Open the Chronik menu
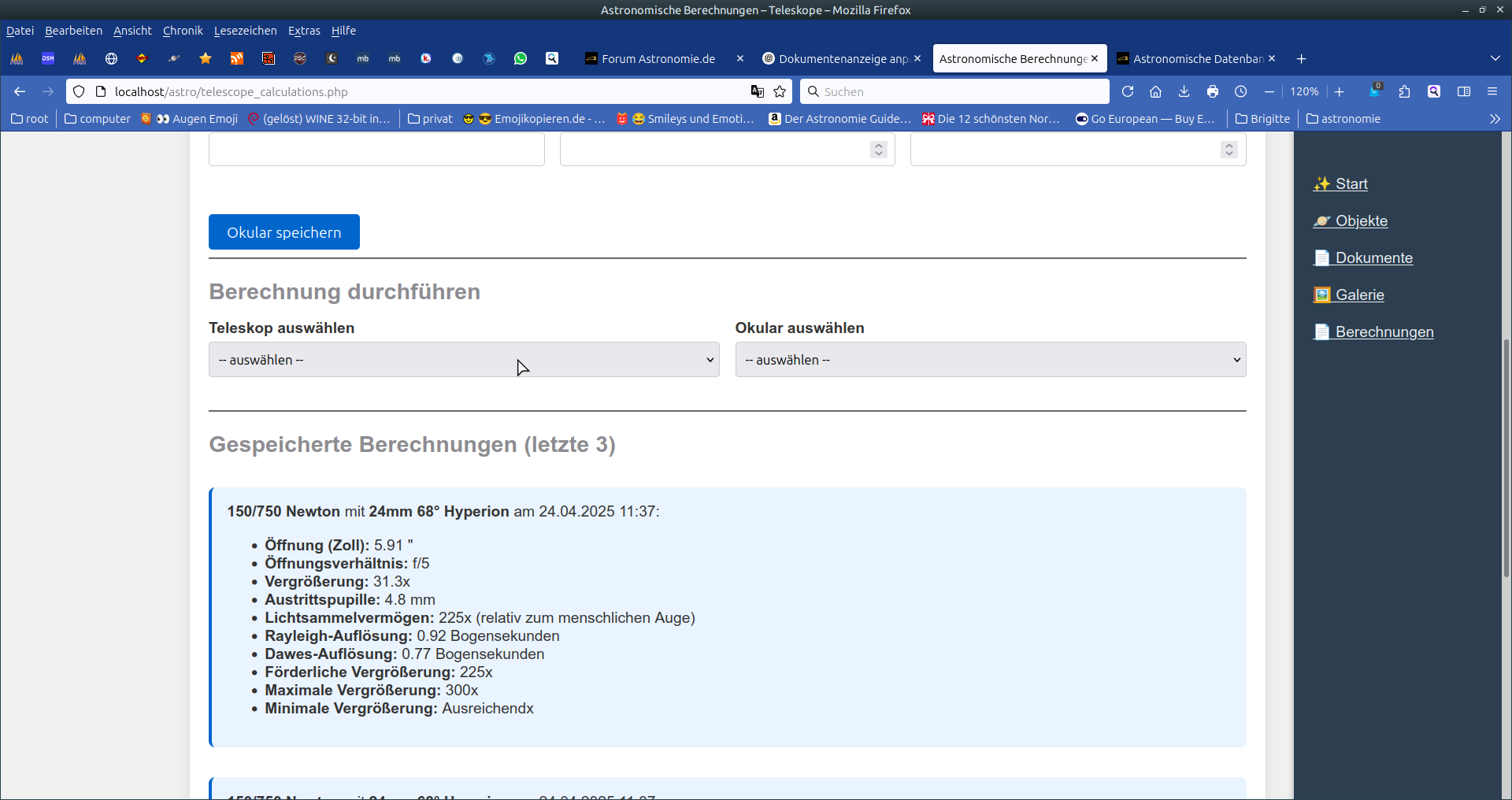Image resolution: width=1512 pixels, height=800 pixels. (183, 31)
